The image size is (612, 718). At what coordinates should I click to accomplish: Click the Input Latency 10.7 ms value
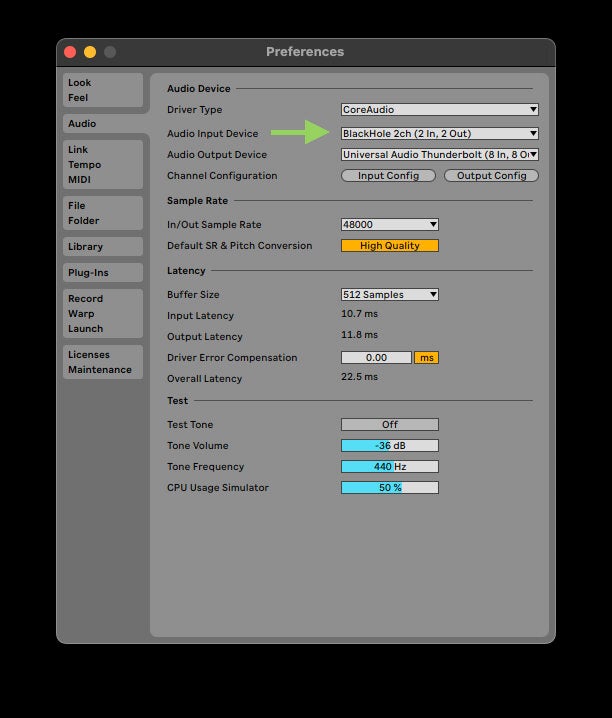tap(359, 314)
